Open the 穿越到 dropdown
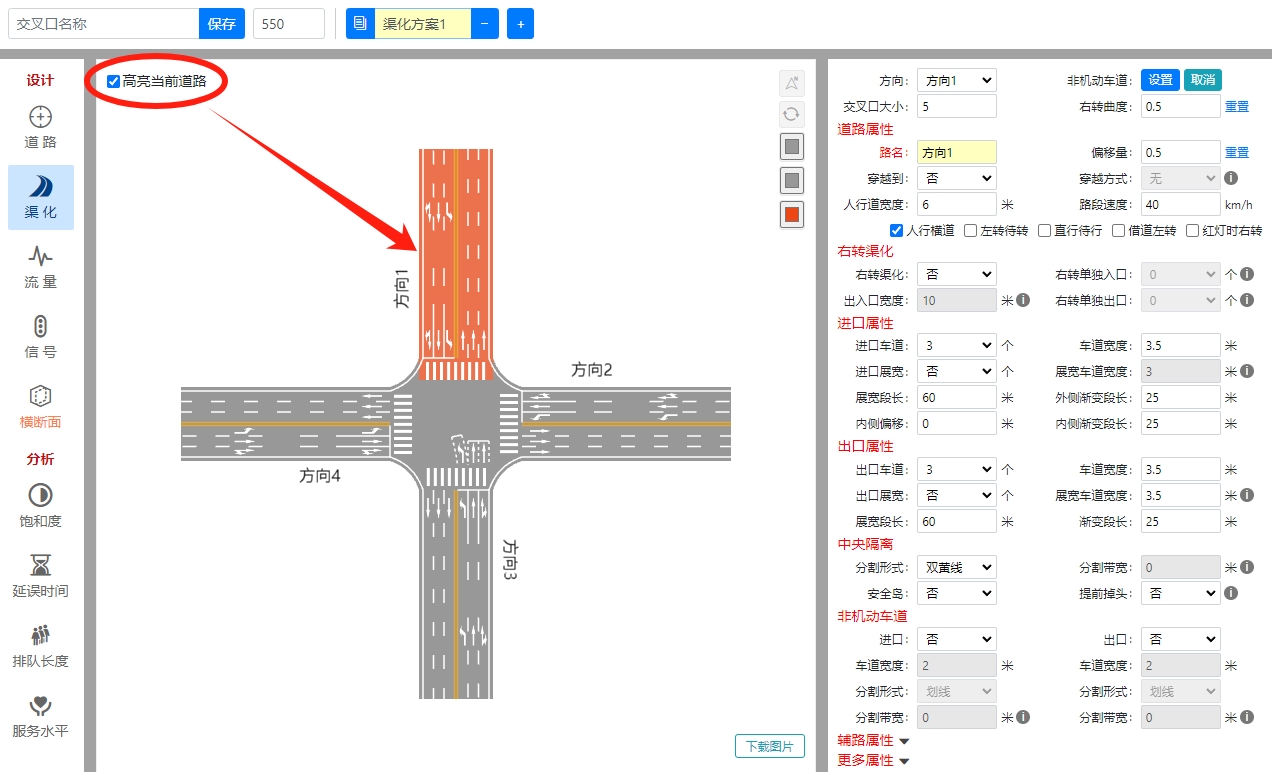Image resolution: width=1272 pixels, height=772 pixels. (x=956, y=178)
